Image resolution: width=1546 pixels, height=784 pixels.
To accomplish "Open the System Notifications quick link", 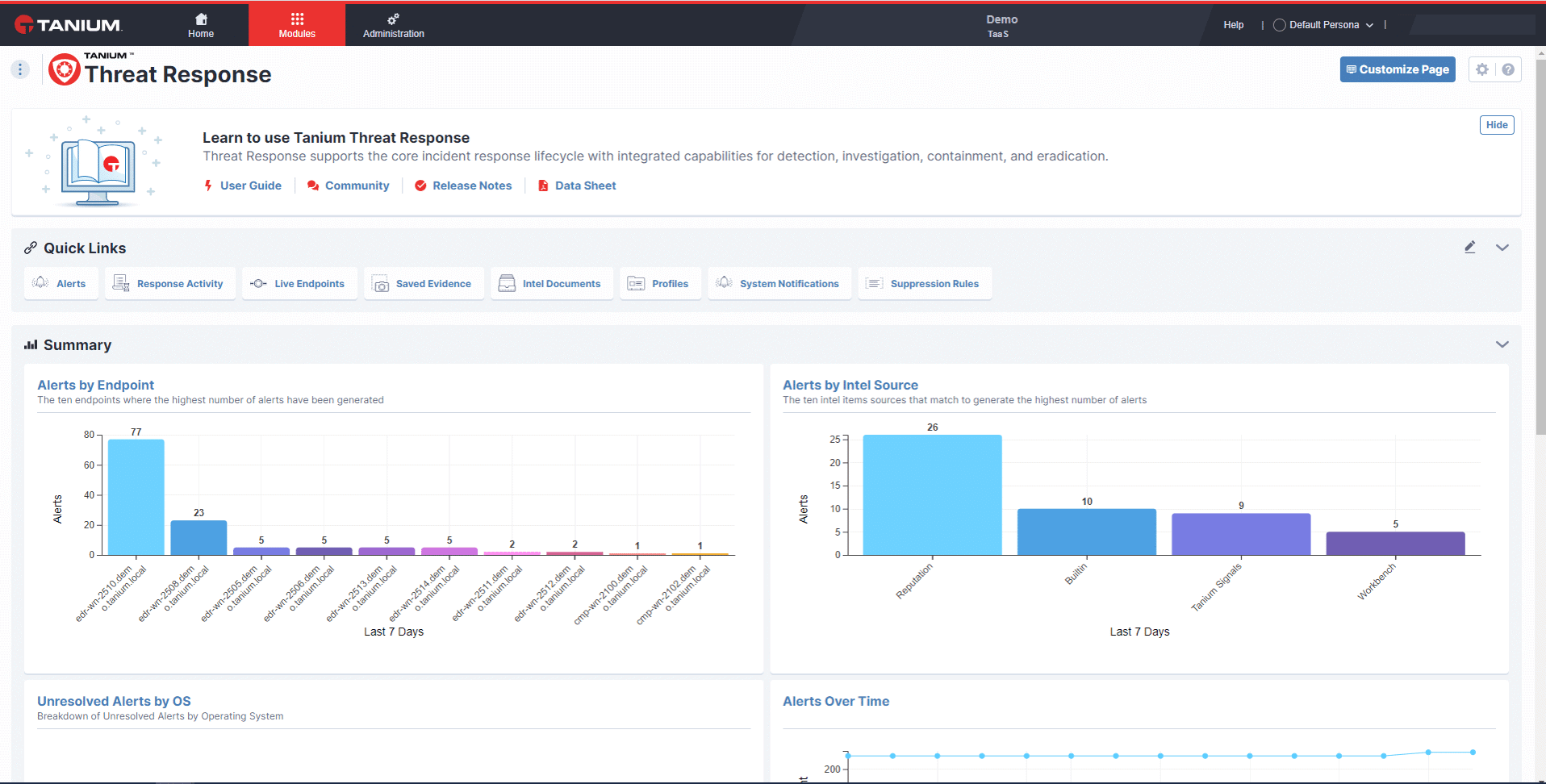I will pyautogui.click(x=779, y=283).
